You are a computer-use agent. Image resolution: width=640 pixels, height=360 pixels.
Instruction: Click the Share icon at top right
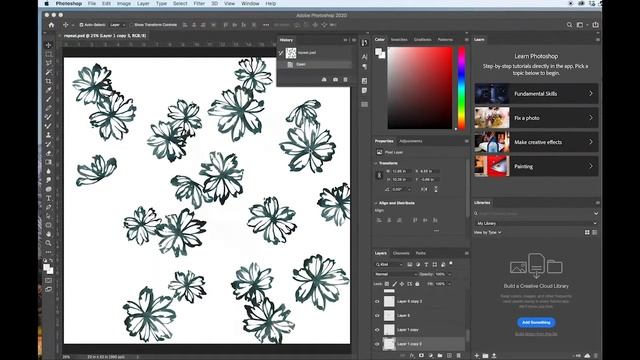(595, 25)
